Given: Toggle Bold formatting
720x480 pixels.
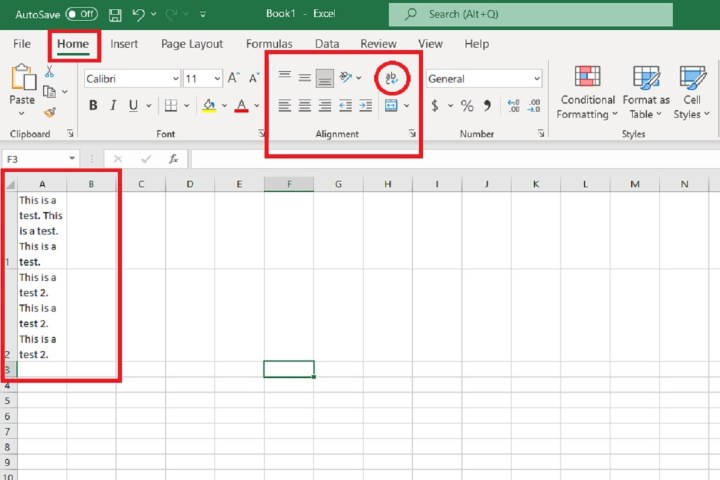Looking at the screenshot, I should pyautogui.click(x=93, y=106).
